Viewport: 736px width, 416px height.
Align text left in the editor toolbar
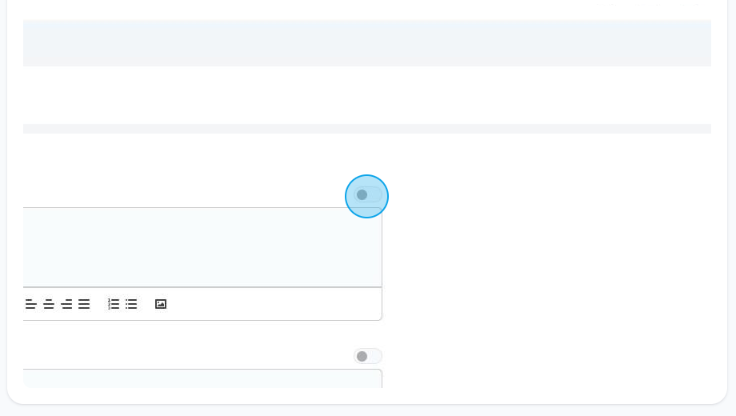pyautogui.click(x=31, y=304)
